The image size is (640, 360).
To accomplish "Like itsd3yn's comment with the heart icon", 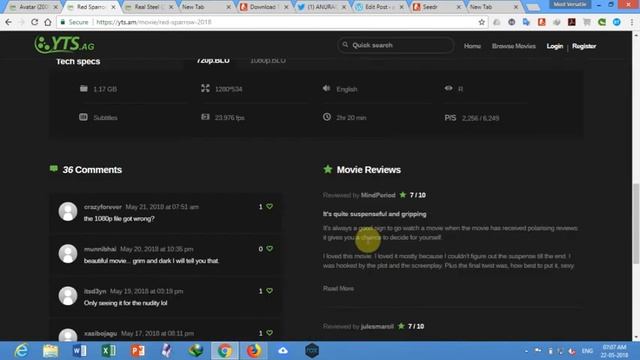I will point(269,291).
